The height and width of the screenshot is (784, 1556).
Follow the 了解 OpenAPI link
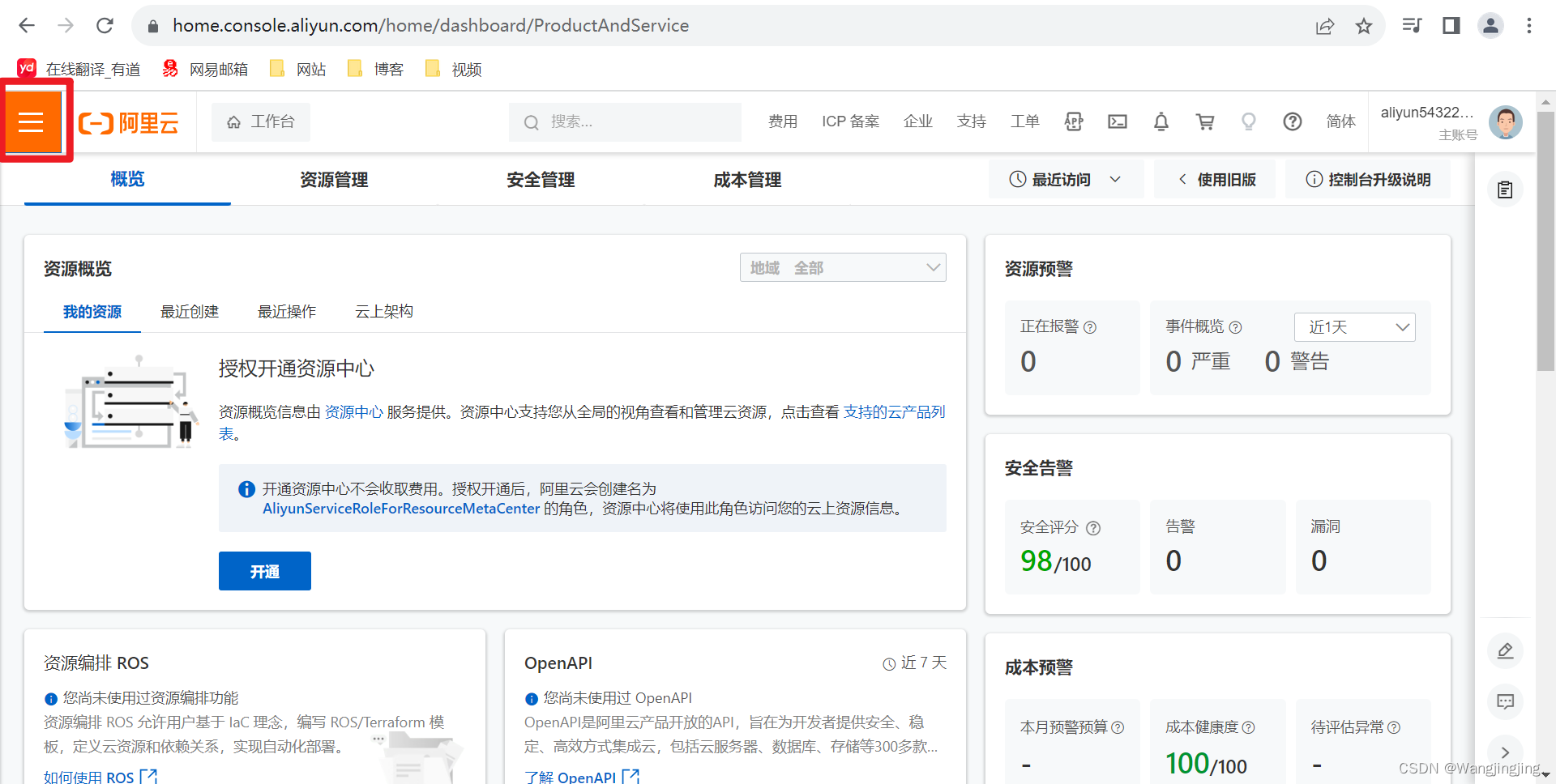coord(582,776)
